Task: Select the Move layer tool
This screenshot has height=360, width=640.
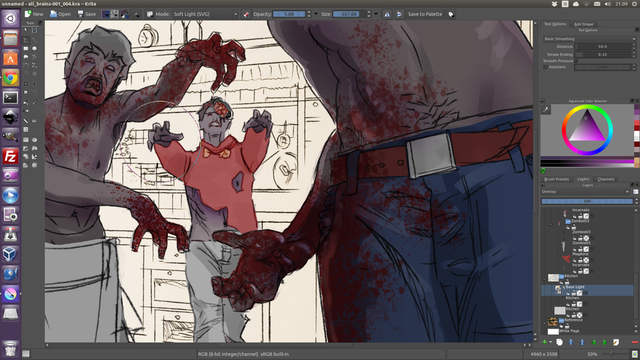Action: 35,84
